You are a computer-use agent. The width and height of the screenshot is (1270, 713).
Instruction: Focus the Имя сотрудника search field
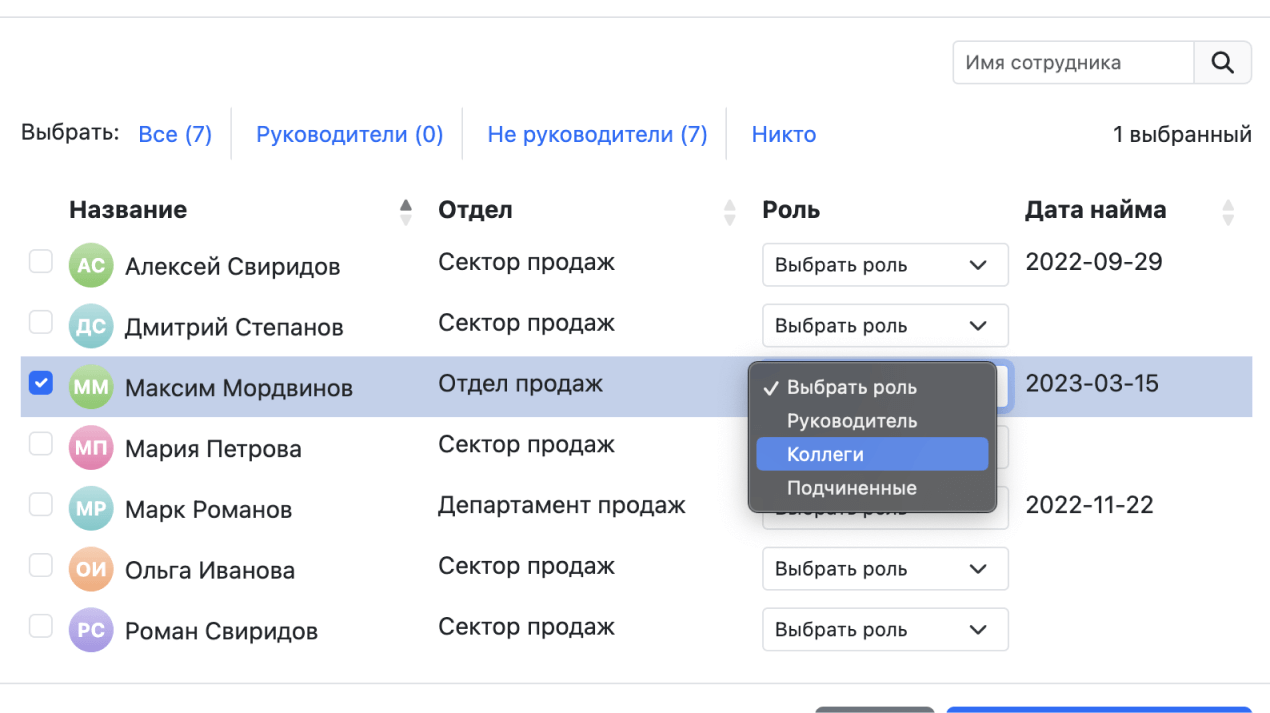point(1073,62)
